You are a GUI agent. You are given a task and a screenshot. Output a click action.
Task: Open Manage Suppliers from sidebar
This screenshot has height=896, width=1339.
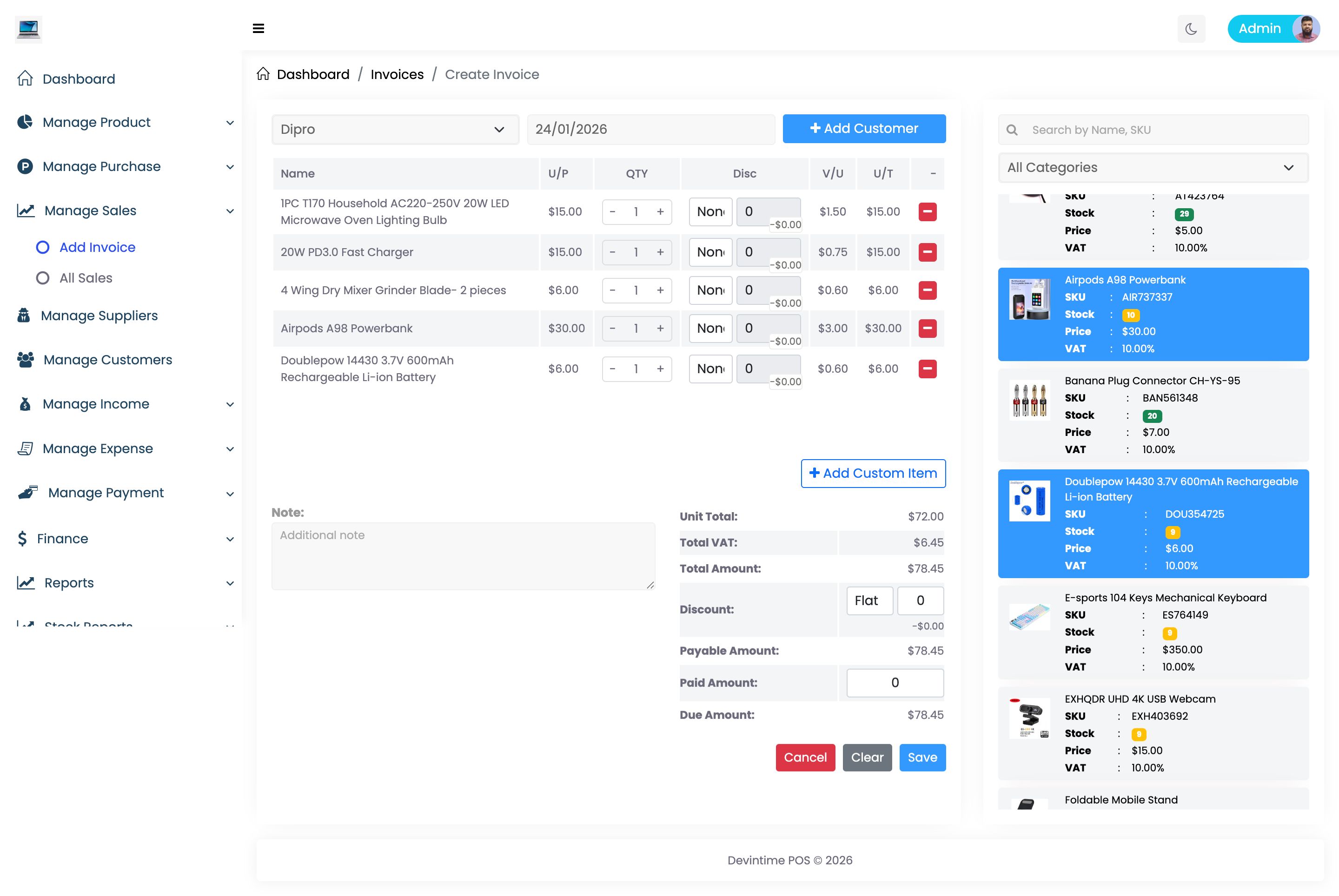(x=99, y=316)
